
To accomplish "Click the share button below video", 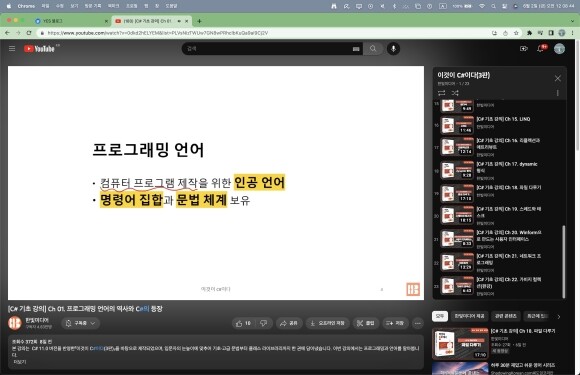I will coord(289,323).
